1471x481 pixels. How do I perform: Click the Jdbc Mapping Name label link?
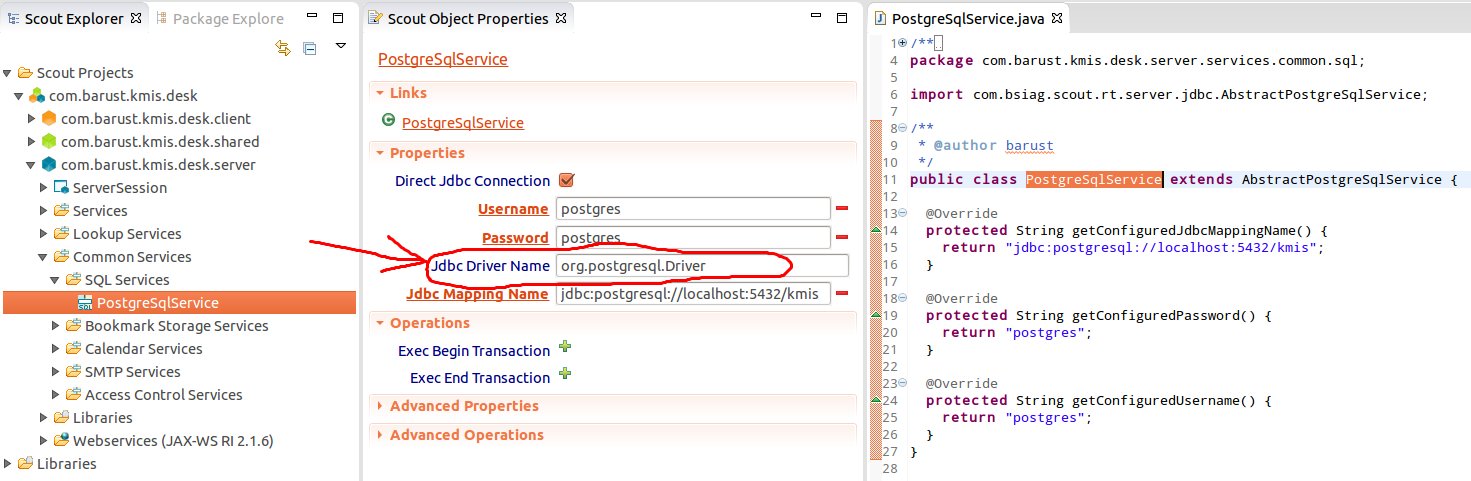[x=478, y=294]
